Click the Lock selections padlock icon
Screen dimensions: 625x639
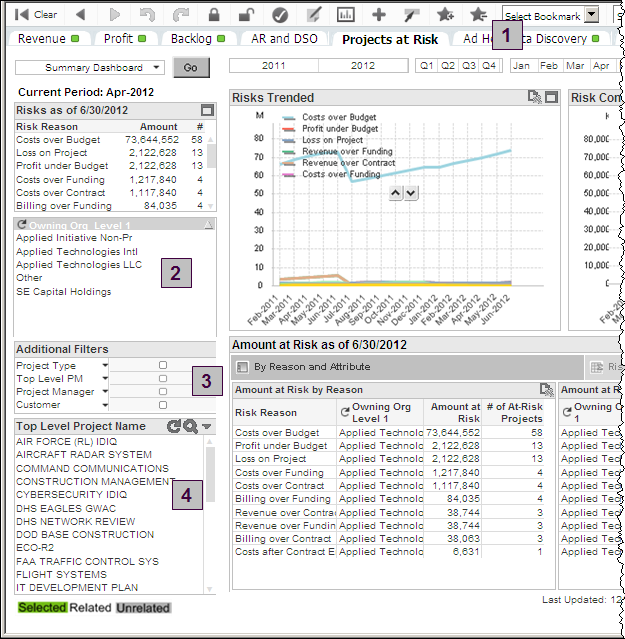(x=214, y=15)
